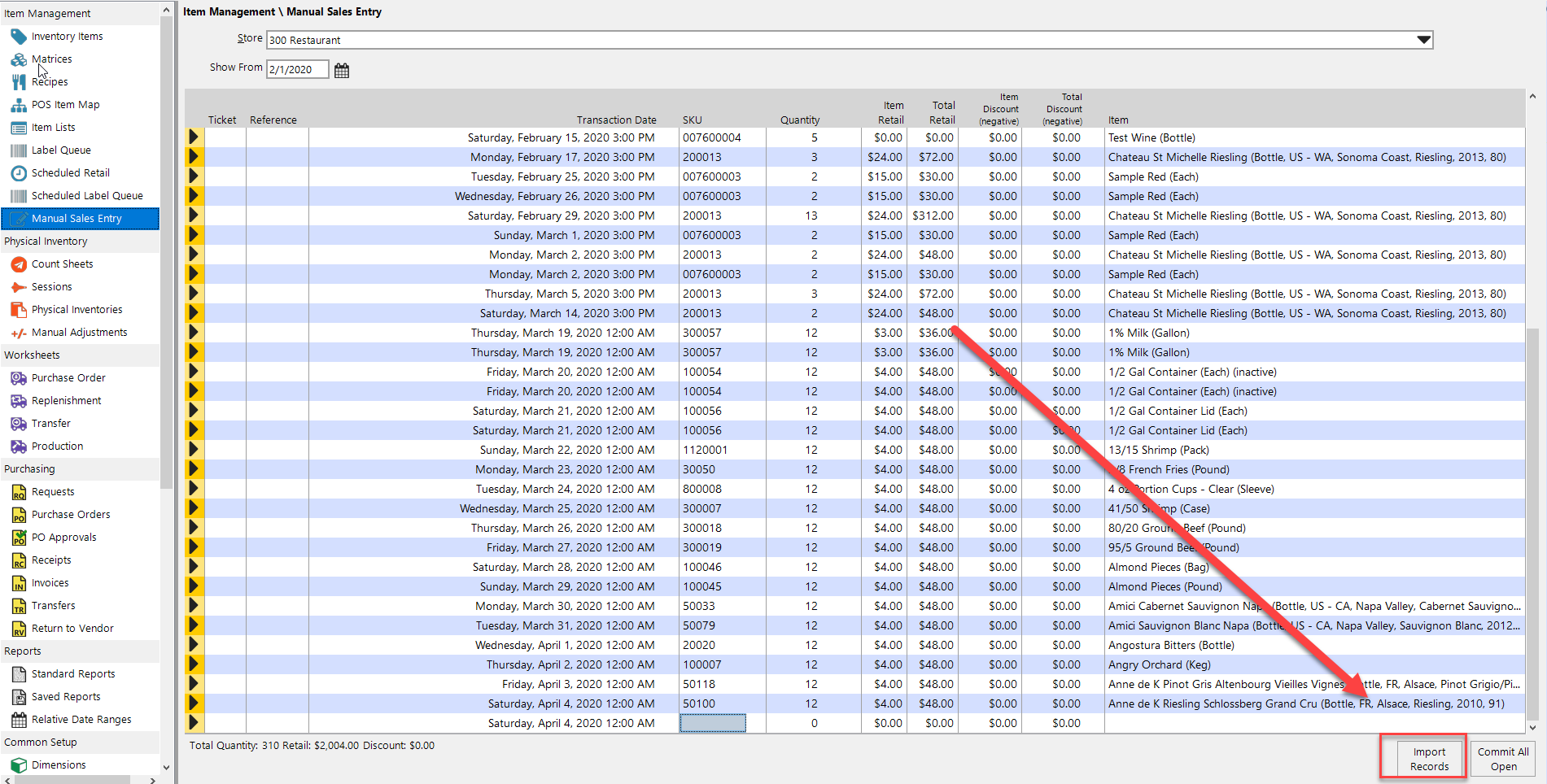This screenshot has height=784, width=1547.
Task: Open the Standard Reports icon
Action: (19, 674)
